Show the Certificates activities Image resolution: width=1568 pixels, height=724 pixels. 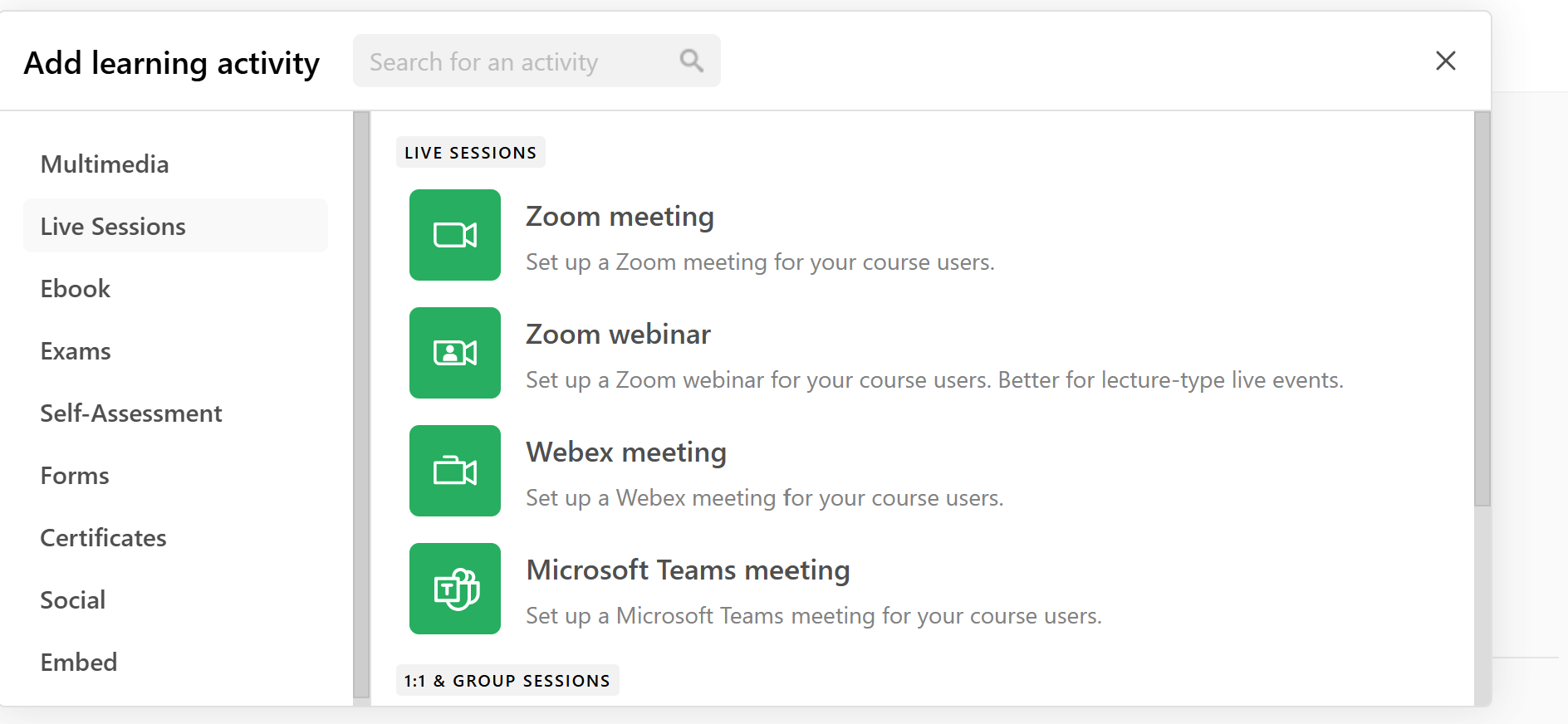coord(104,537)
